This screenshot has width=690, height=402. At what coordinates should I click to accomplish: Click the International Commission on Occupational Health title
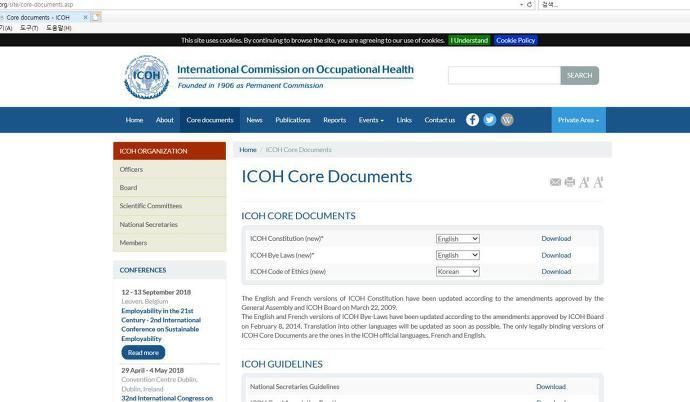tap(295, 69)
